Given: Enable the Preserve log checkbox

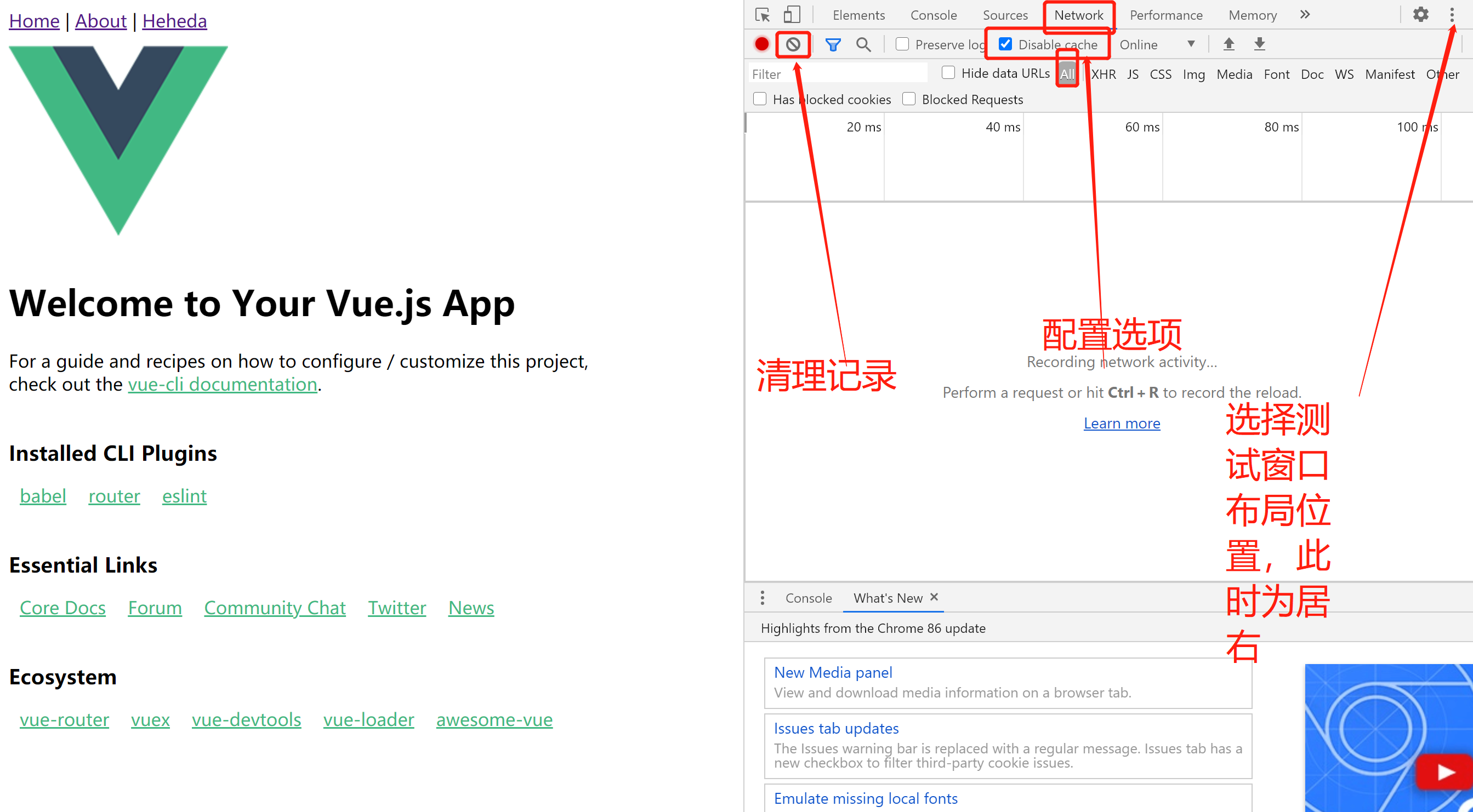Looking at the screenshot, I should tap(902, 44).
